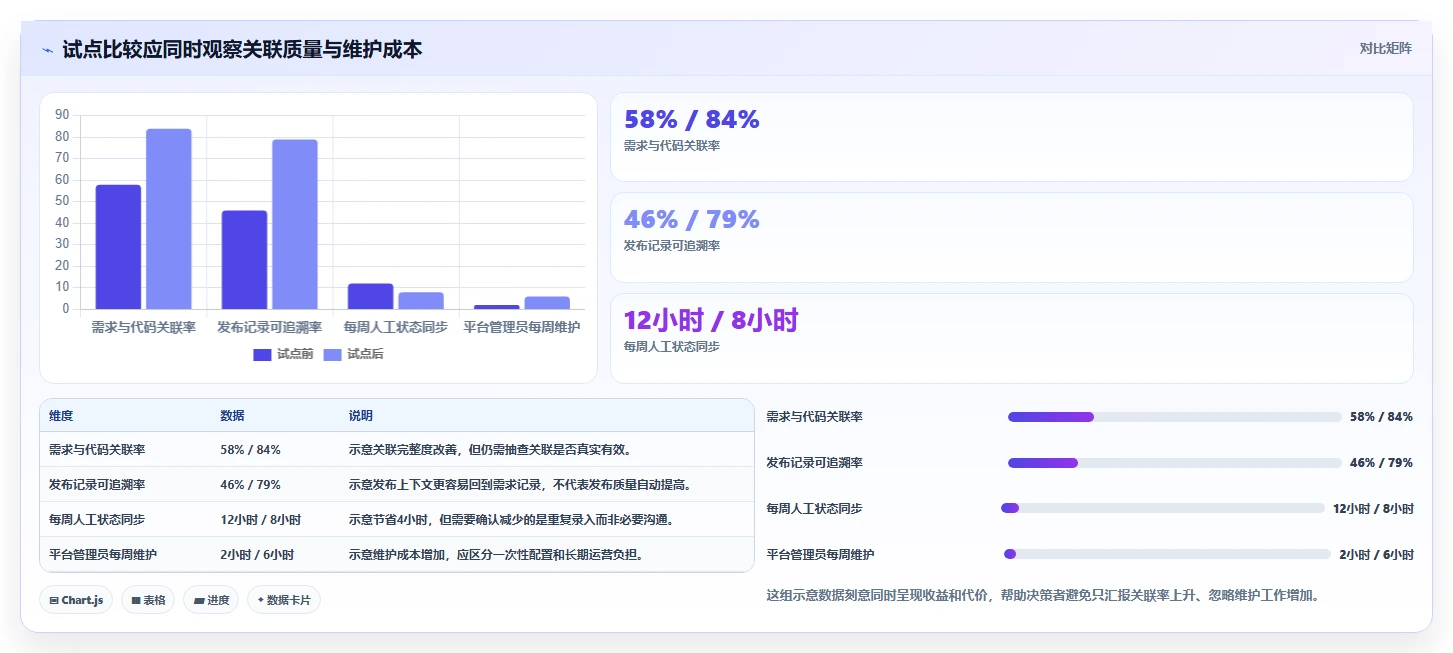Screen dimensions: 1453x653
Task: Click the 数据 table column header
Action: point(232,416)
